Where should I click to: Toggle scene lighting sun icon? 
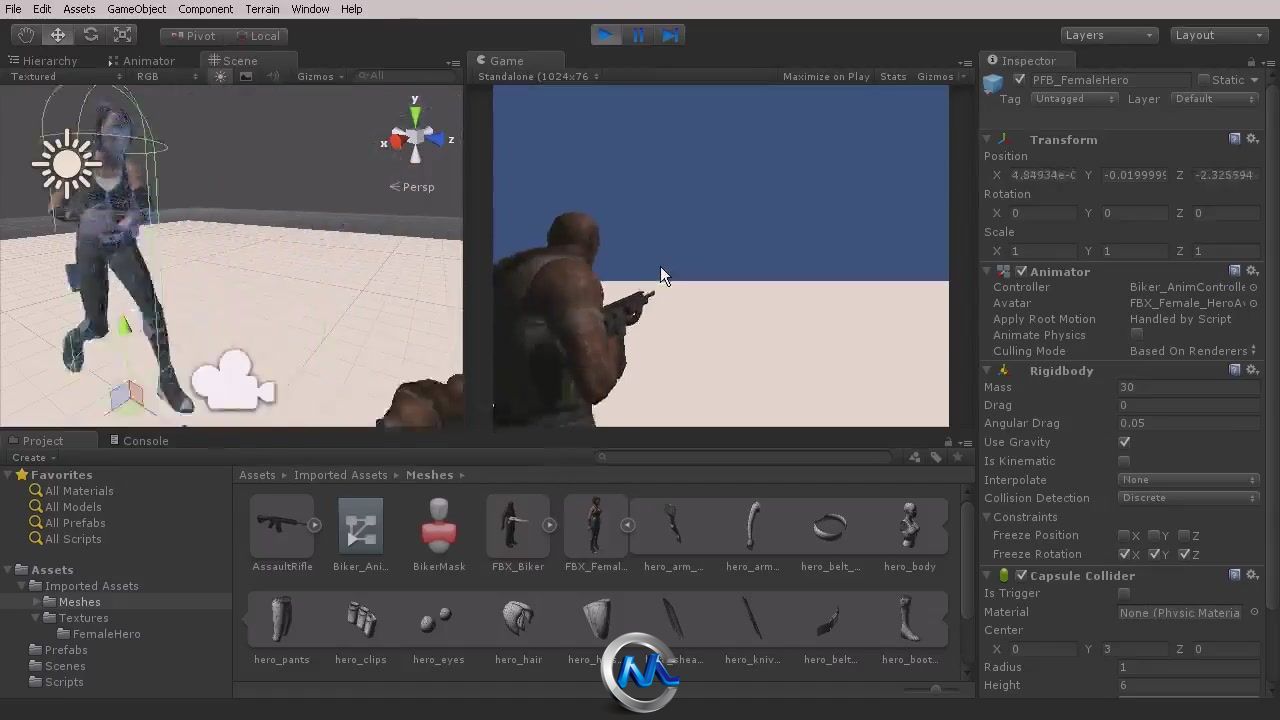click(221, 77)
